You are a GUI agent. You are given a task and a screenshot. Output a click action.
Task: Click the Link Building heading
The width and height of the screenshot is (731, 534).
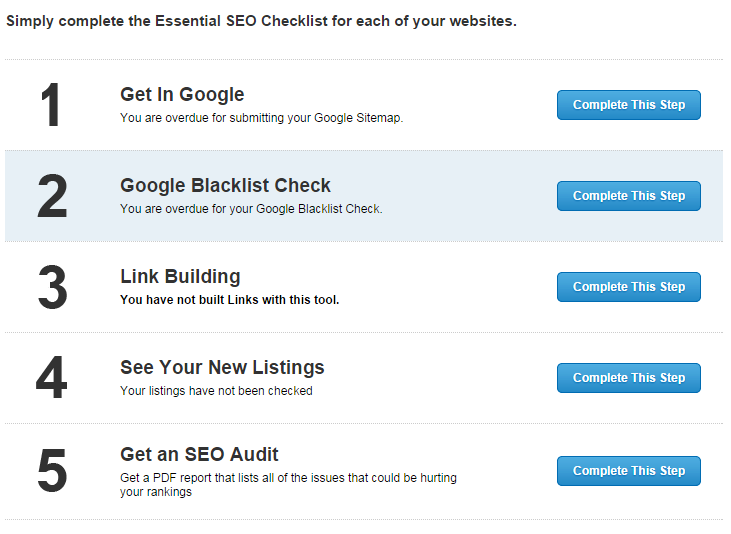[180, 277]
